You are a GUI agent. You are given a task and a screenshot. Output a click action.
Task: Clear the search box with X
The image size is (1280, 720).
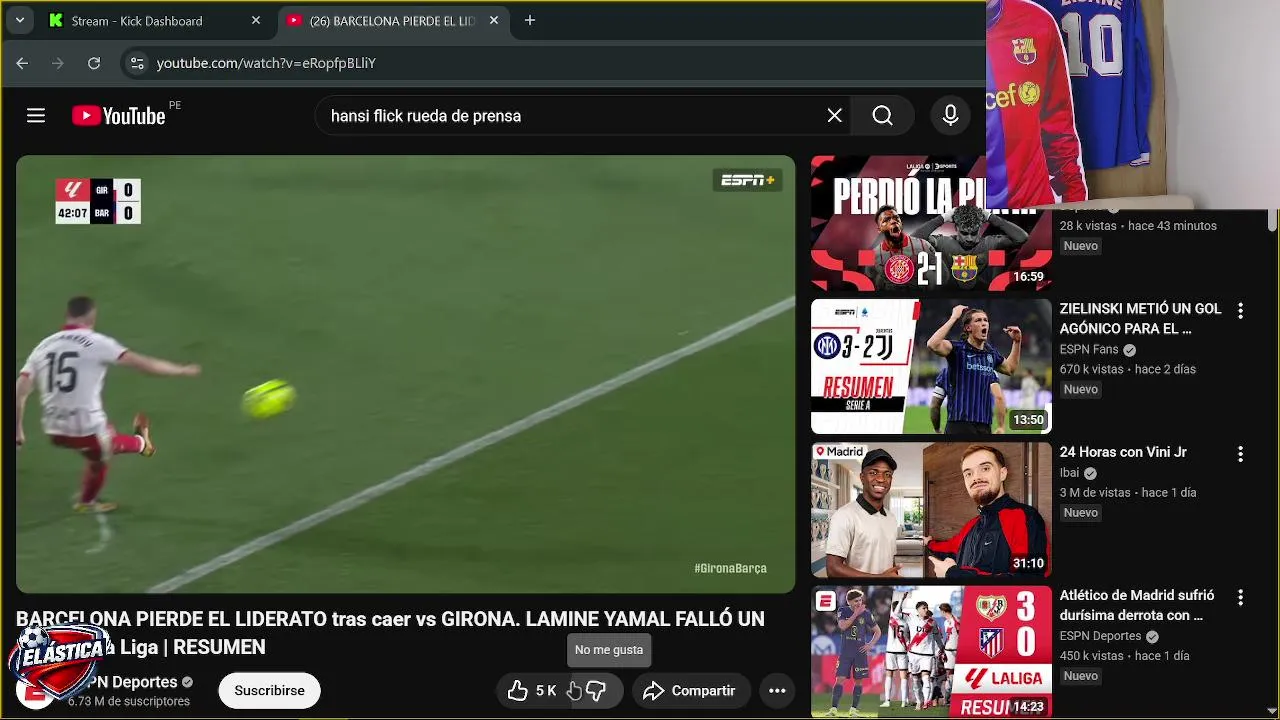coord(835,116)
